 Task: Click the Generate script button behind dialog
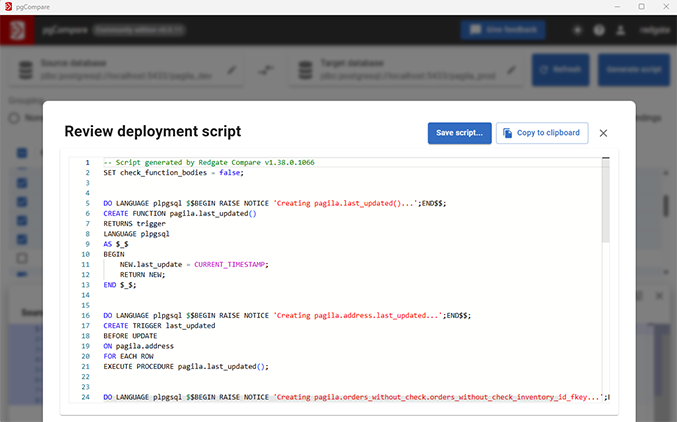[x=633, y=70]
